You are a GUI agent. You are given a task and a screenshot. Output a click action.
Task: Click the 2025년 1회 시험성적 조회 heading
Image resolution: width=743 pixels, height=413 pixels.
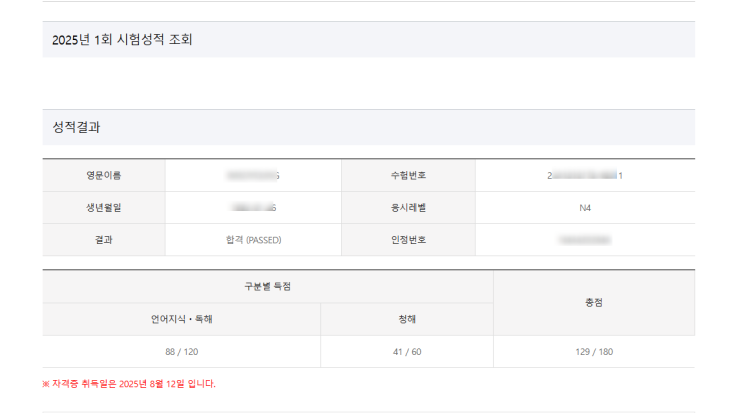pos(122,40)
